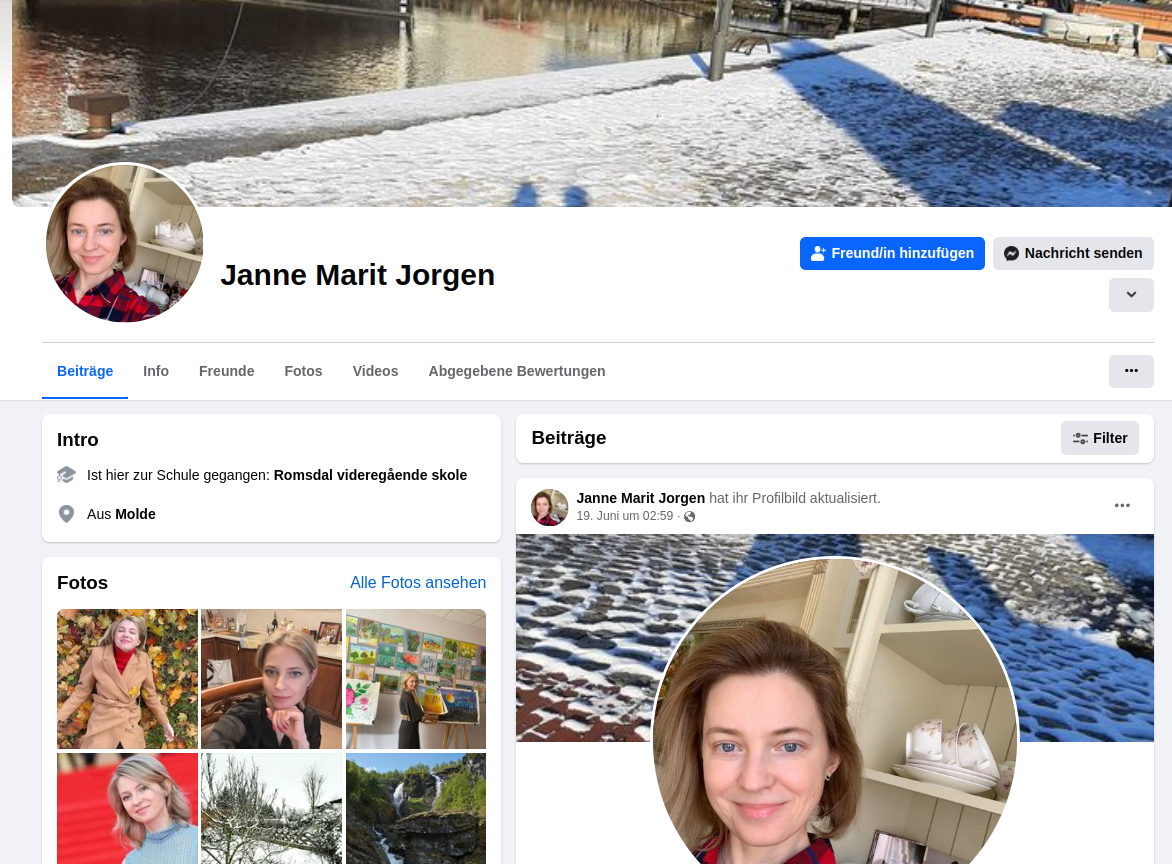Open Janne Marit Jorgen name in post

641,498
